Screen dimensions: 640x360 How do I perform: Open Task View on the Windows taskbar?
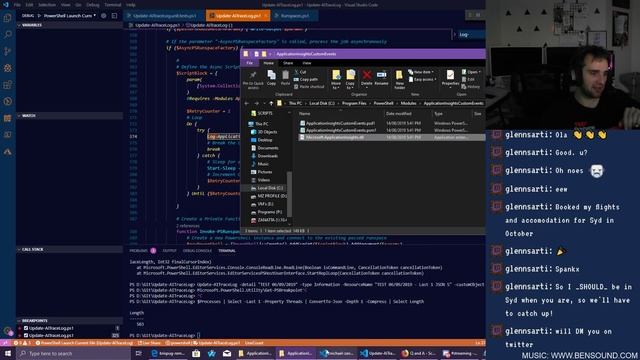[138, 353]
